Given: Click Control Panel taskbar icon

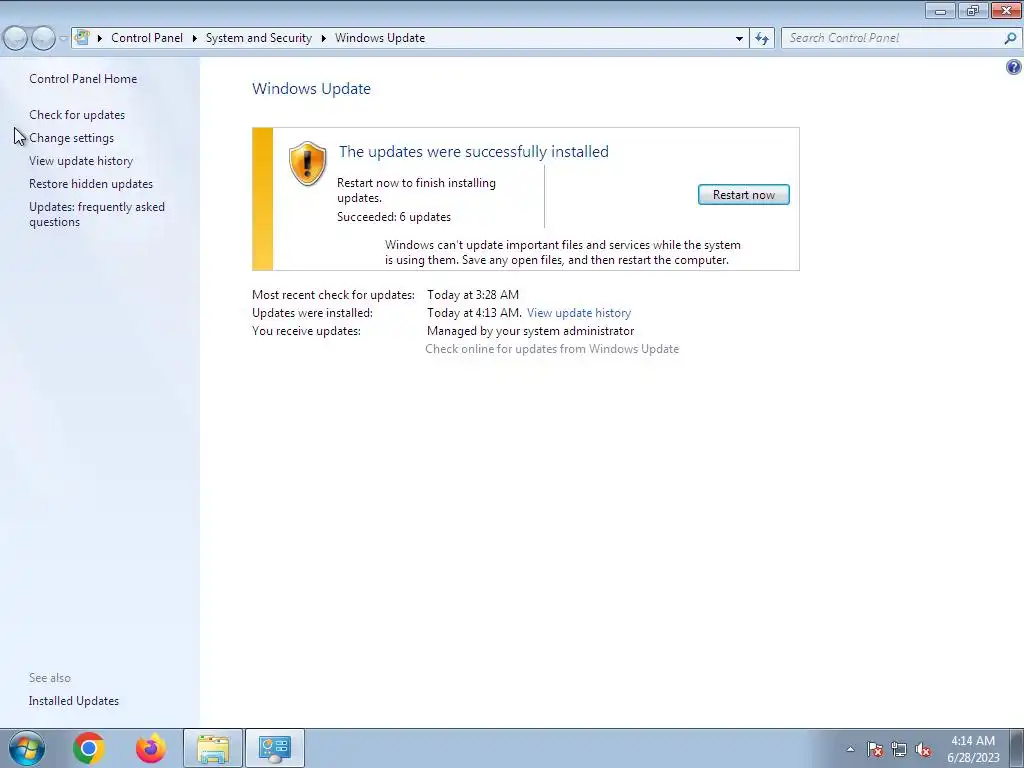Looking at the screenshot, I should click(275, 748).
